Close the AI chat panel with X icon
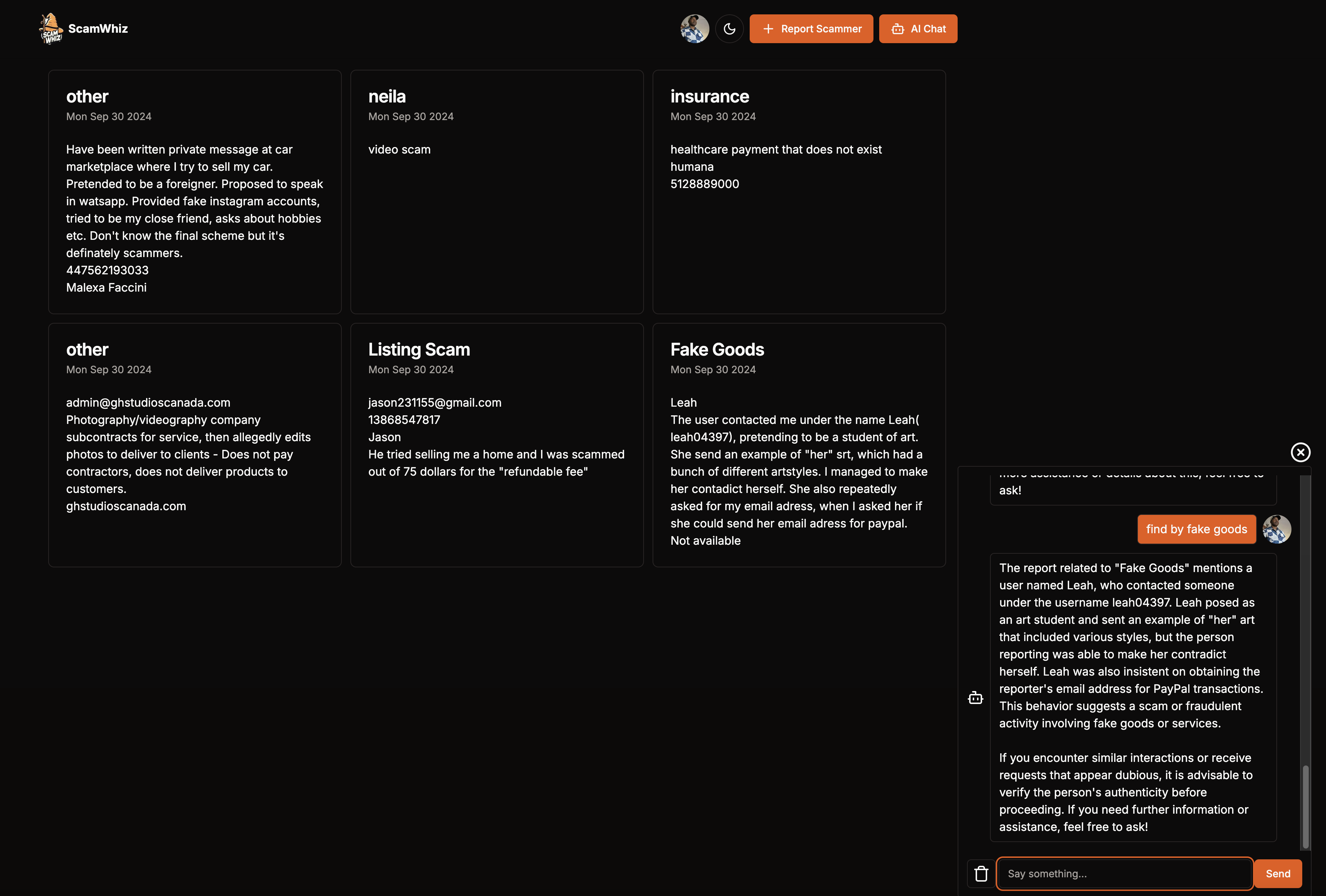 click(1300, 452)
